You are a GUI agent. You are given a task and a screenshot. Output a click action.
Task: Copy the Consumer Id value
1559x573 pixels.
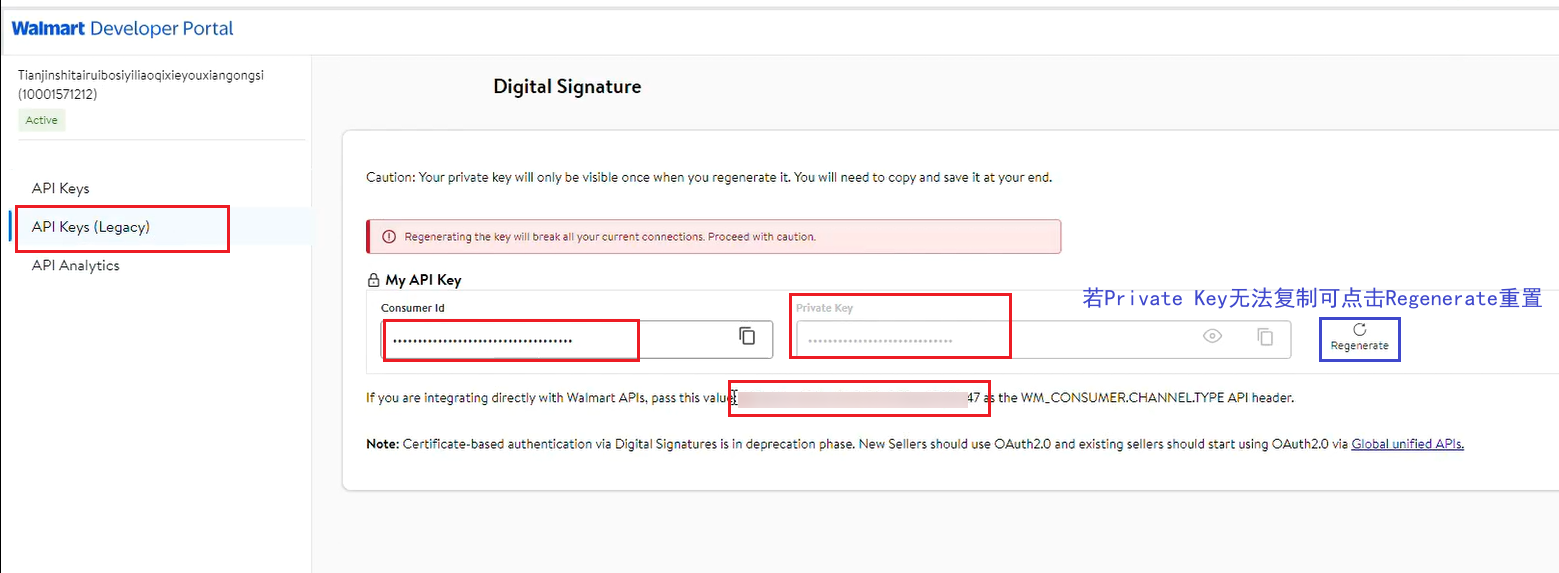747,337
